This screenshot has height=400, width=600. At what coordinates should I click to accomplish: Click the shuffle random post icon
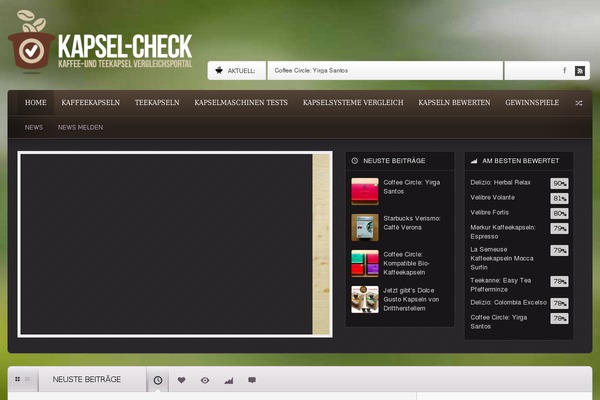[579, 103]
